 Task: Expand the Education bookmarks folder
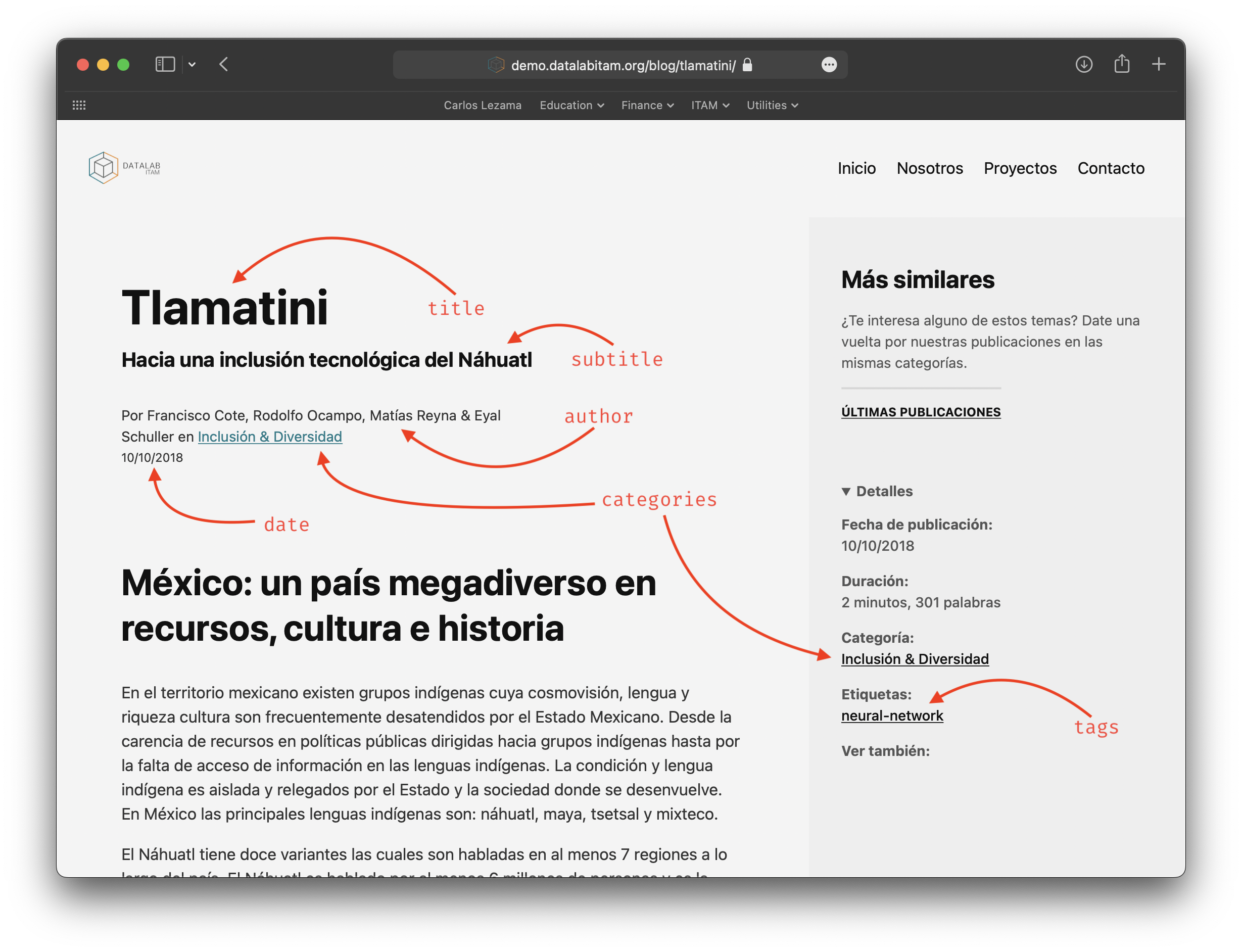pos(571,106)
